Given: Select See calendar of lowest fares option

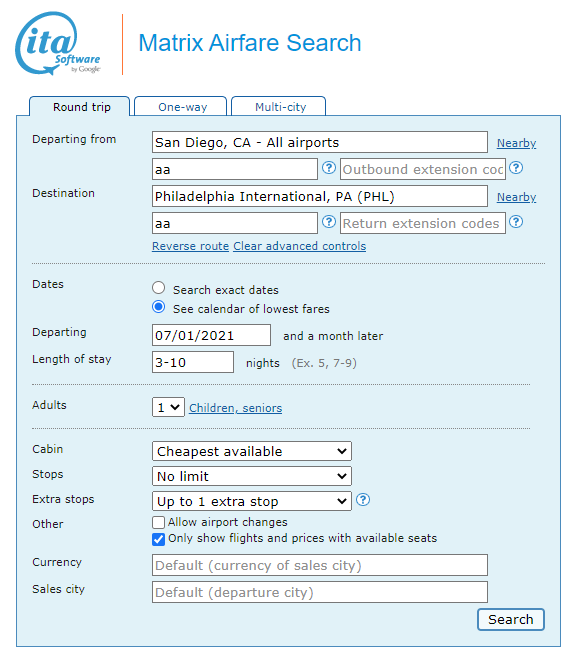Looking at the screenshot, I should click(x=159, y=307).
